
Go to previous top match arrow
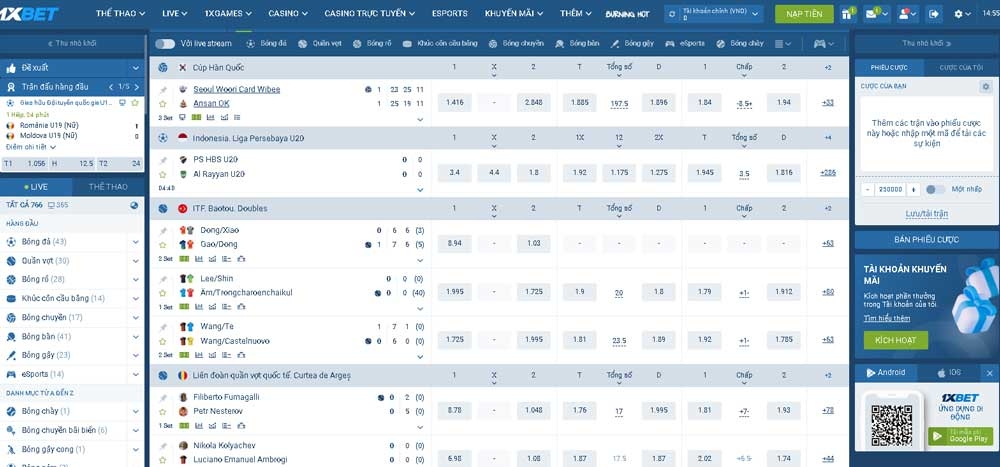click(110, 87)
